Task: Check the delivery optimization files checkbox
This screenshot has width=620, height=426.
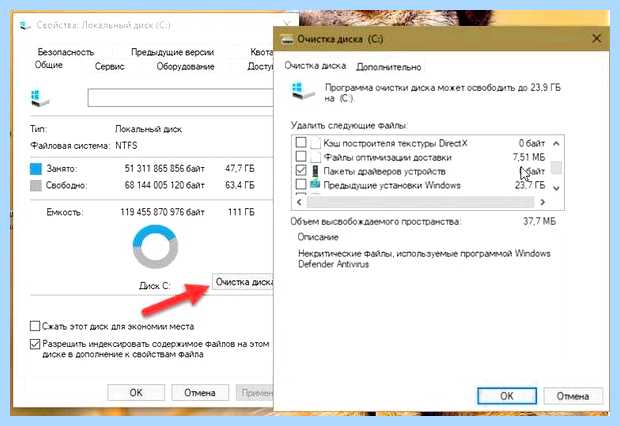Action: coord(301,157)
